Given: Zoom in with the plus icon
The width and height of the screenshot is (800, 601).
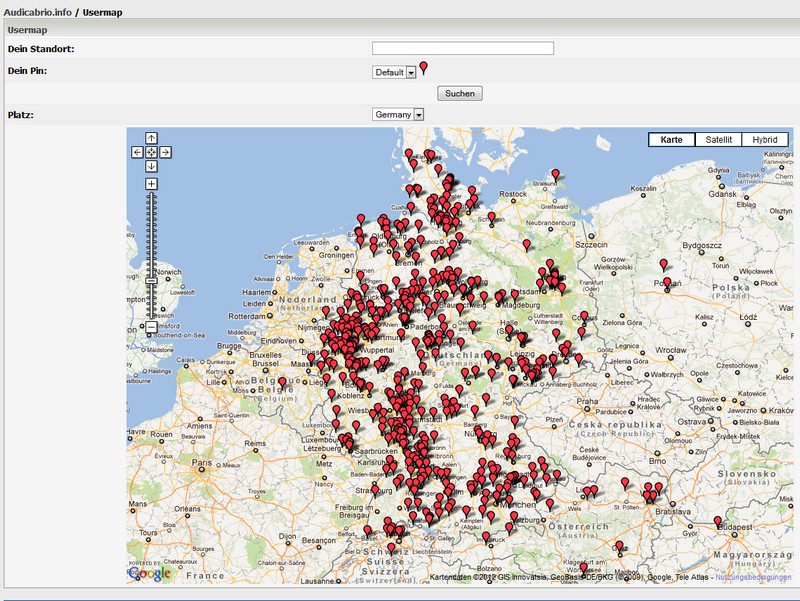Looking at the screenshot, I should coord(152,184).
